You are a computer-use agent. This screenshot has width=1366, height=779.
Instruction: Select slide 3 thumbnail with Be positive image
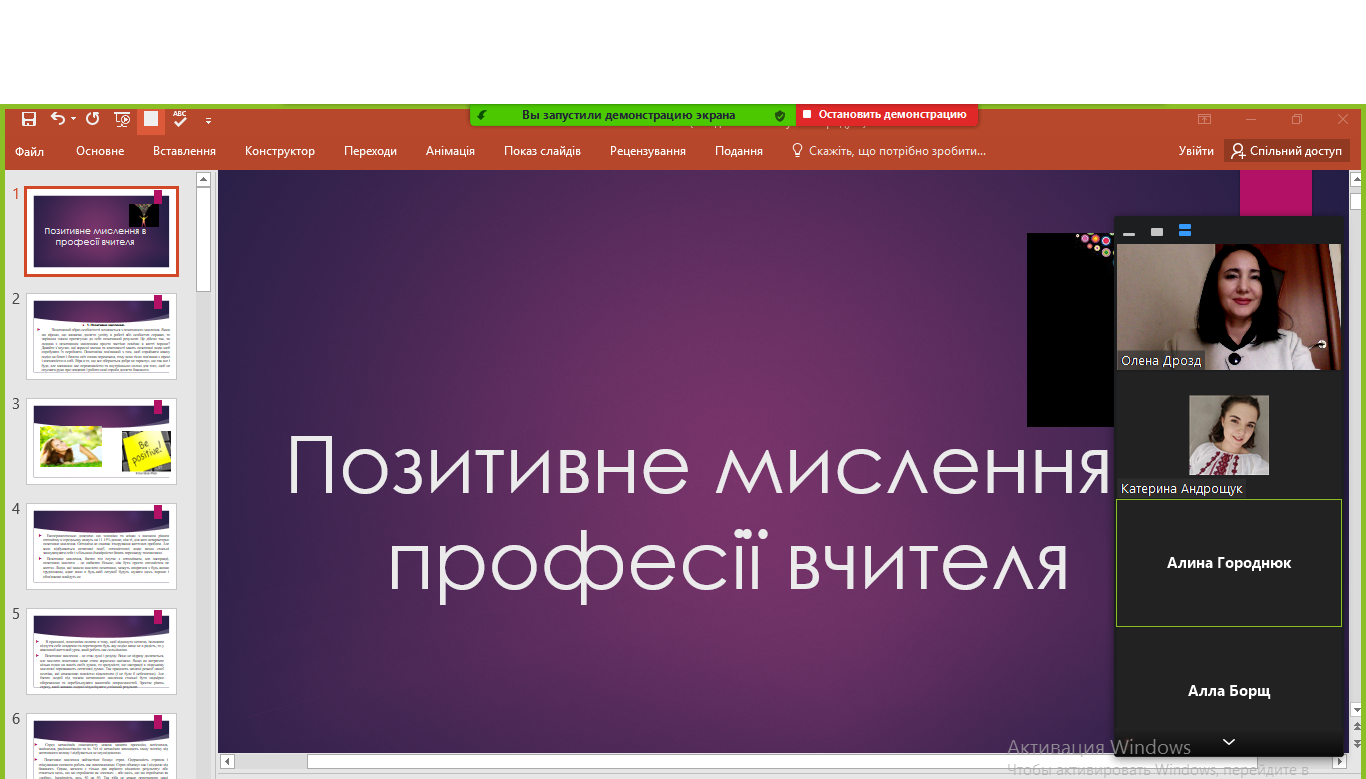click(x=101, y=441)
